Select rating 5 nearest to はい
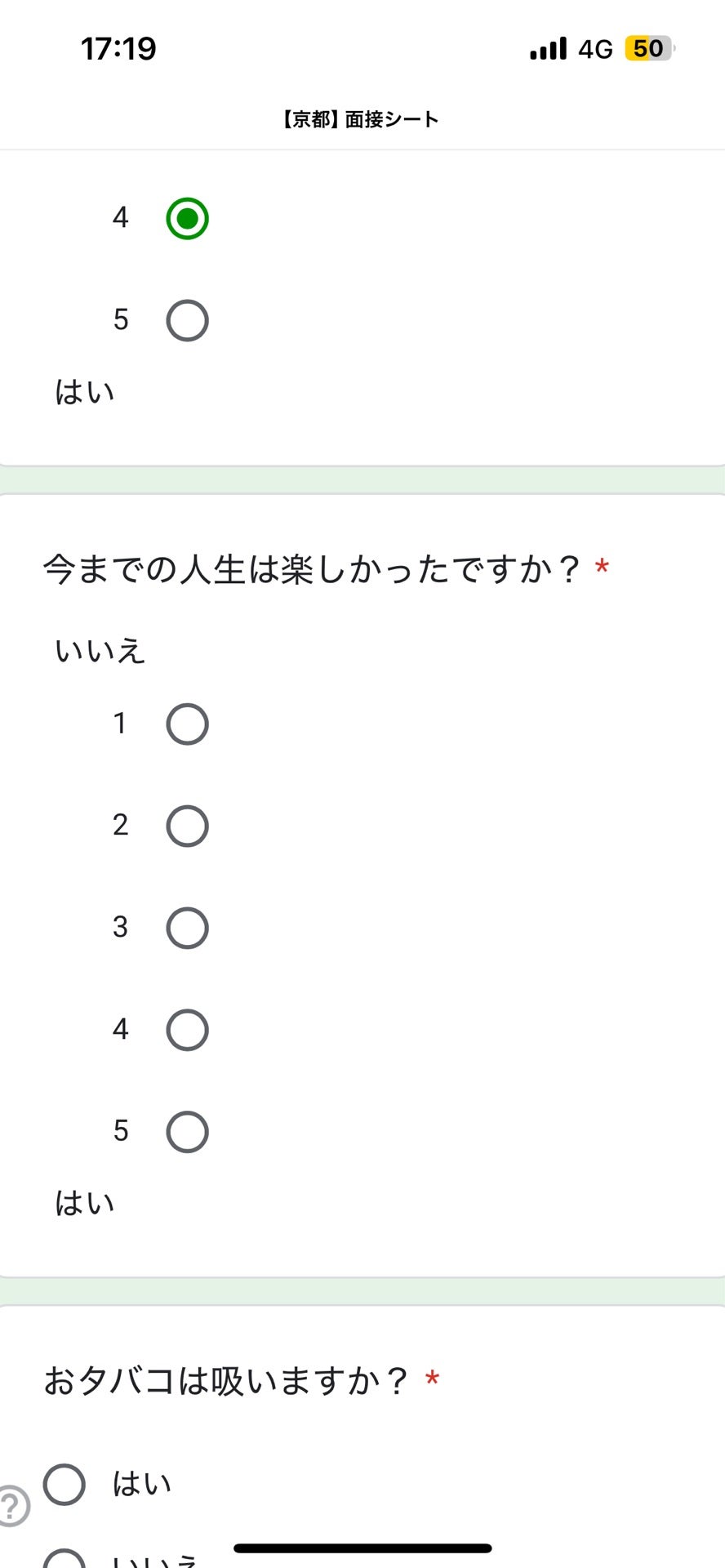 pos(187,1131)
